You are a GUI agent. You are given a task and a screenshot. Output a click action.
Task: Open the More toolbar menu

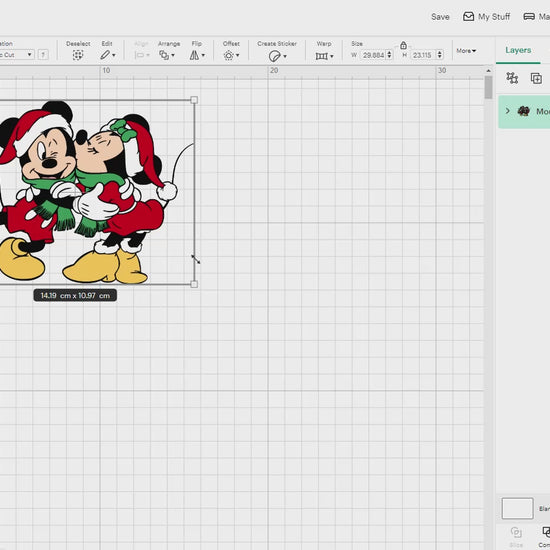coord(466,51)
